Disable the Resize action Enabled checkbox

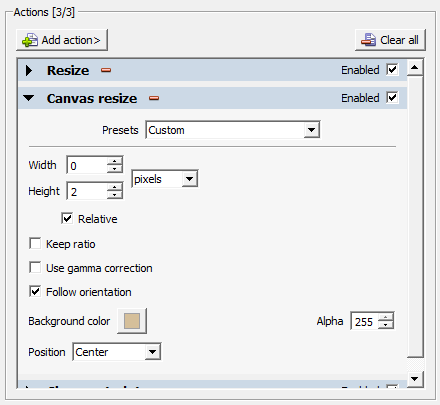392,70
